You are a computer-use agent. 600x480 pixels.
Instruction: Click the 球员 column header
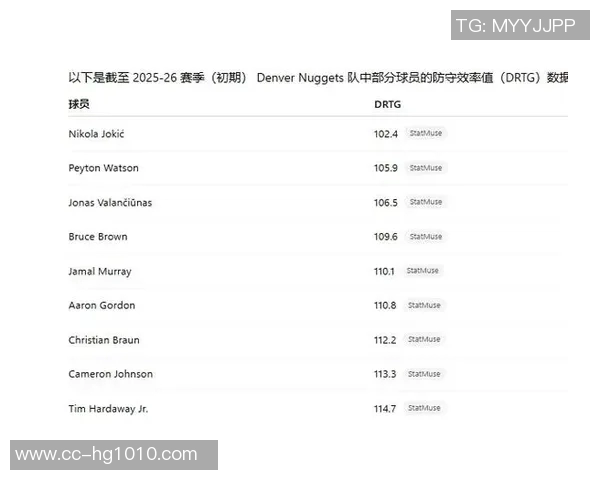click(79, 104)
